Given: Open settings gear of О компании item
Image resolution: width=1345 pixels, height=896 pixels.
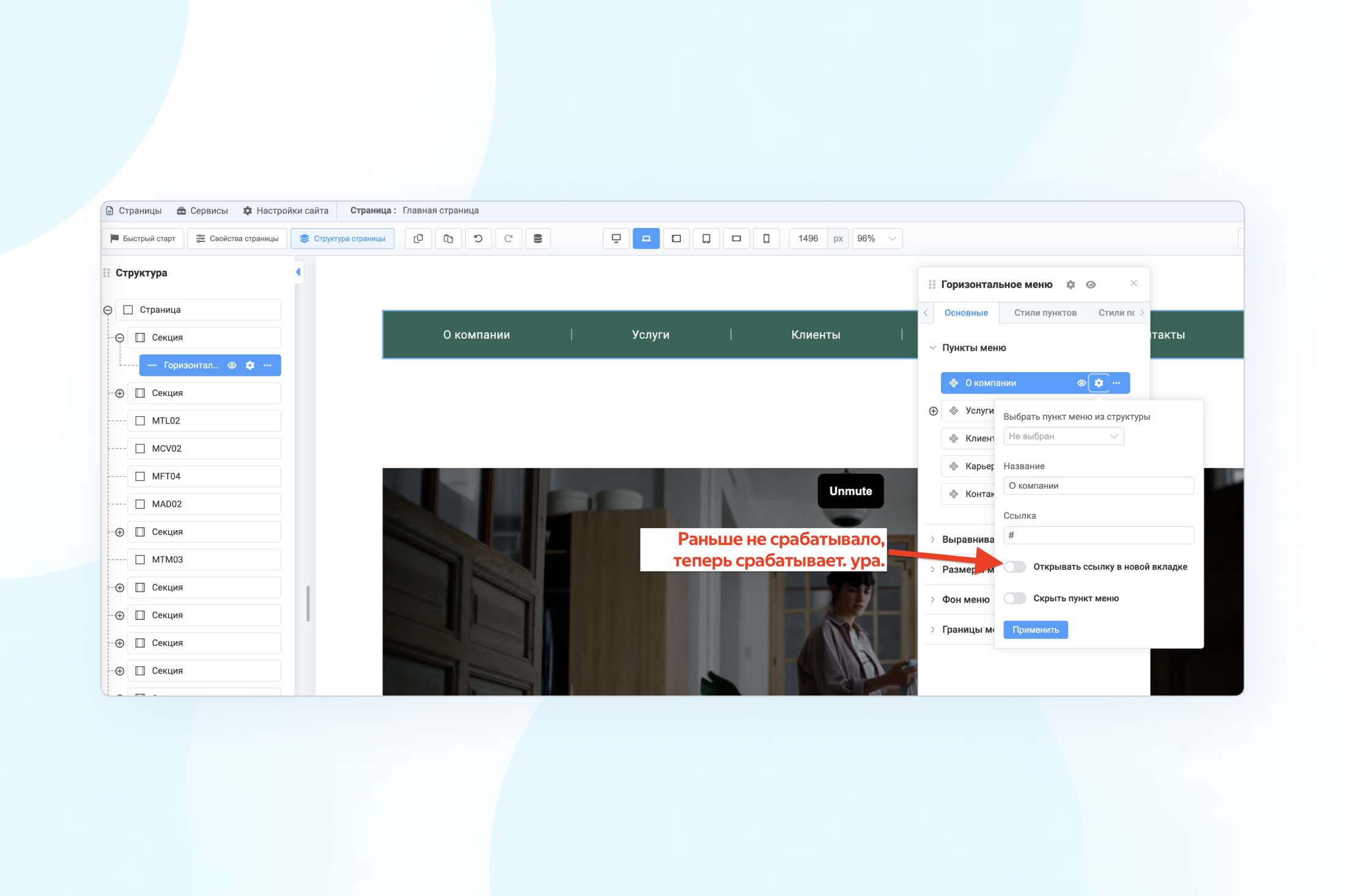Looking at the screenshot, I should pos(1099,383).
